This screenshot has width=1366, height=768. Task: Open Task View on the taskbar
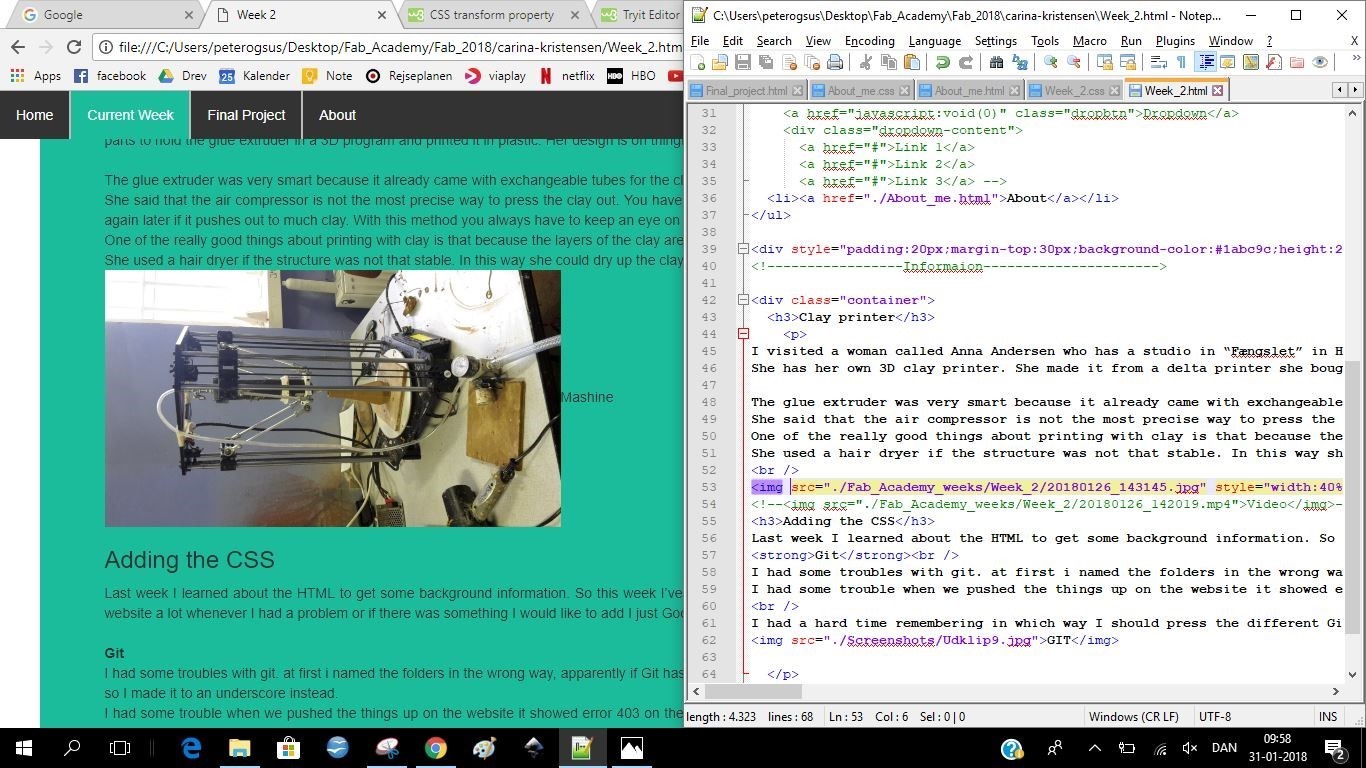[x=120, y=748]
